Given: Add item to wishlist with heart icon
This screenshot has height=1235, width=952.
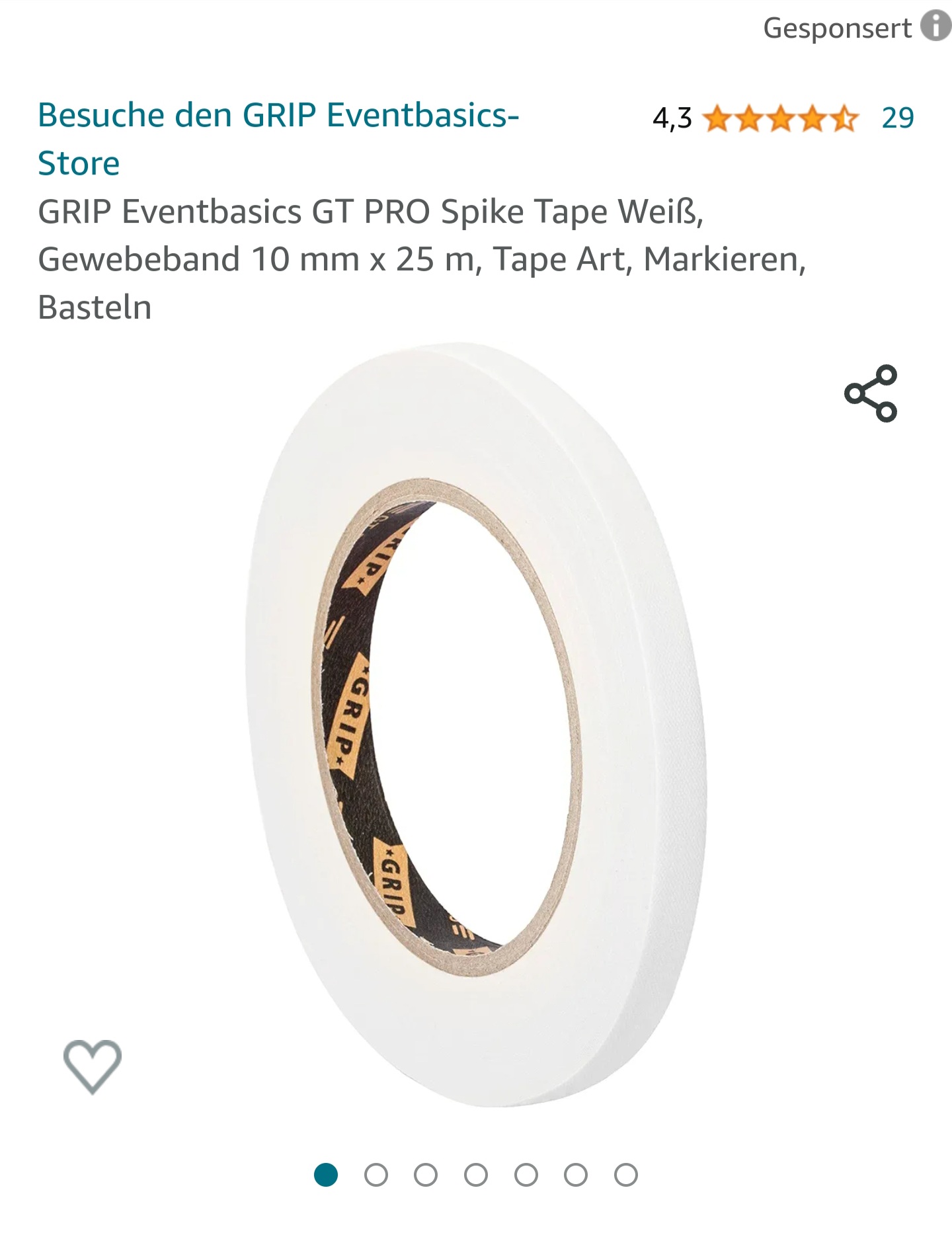Looking at the screenshot, I should click(x=92, y=1066).
